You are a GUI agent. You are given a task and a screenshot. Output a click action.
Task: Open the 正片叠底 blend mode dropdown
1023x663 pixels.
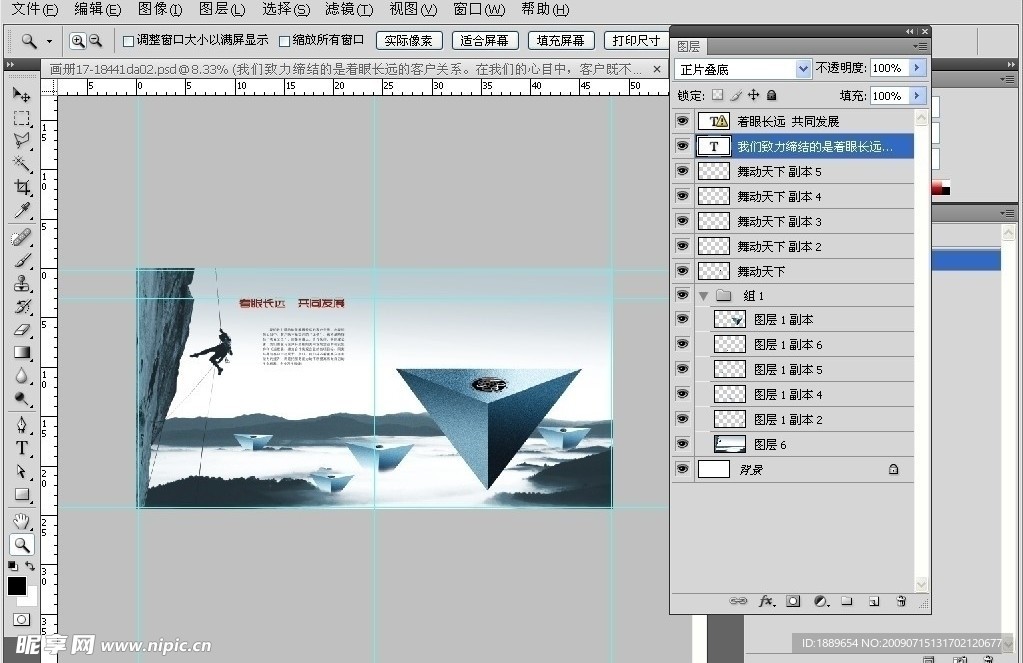[x=743, y=69]
